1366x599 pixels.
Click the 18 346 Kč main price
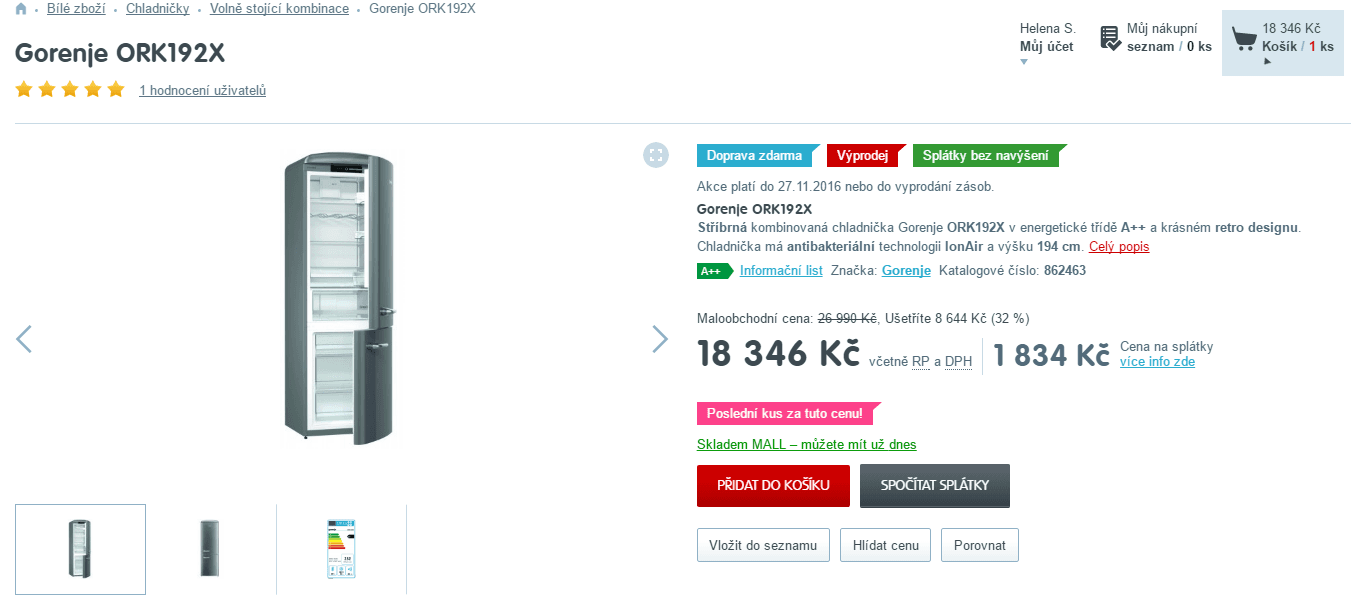[x=779, y=354]
